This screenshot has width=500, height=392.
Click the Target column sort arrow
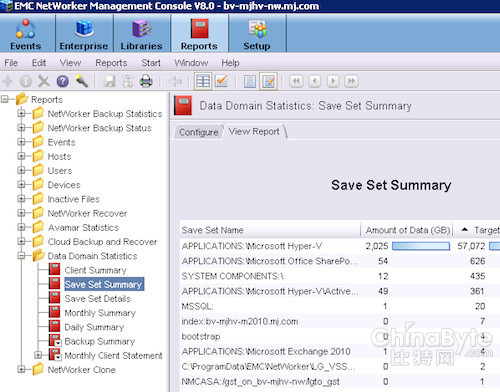click(465, 229)
